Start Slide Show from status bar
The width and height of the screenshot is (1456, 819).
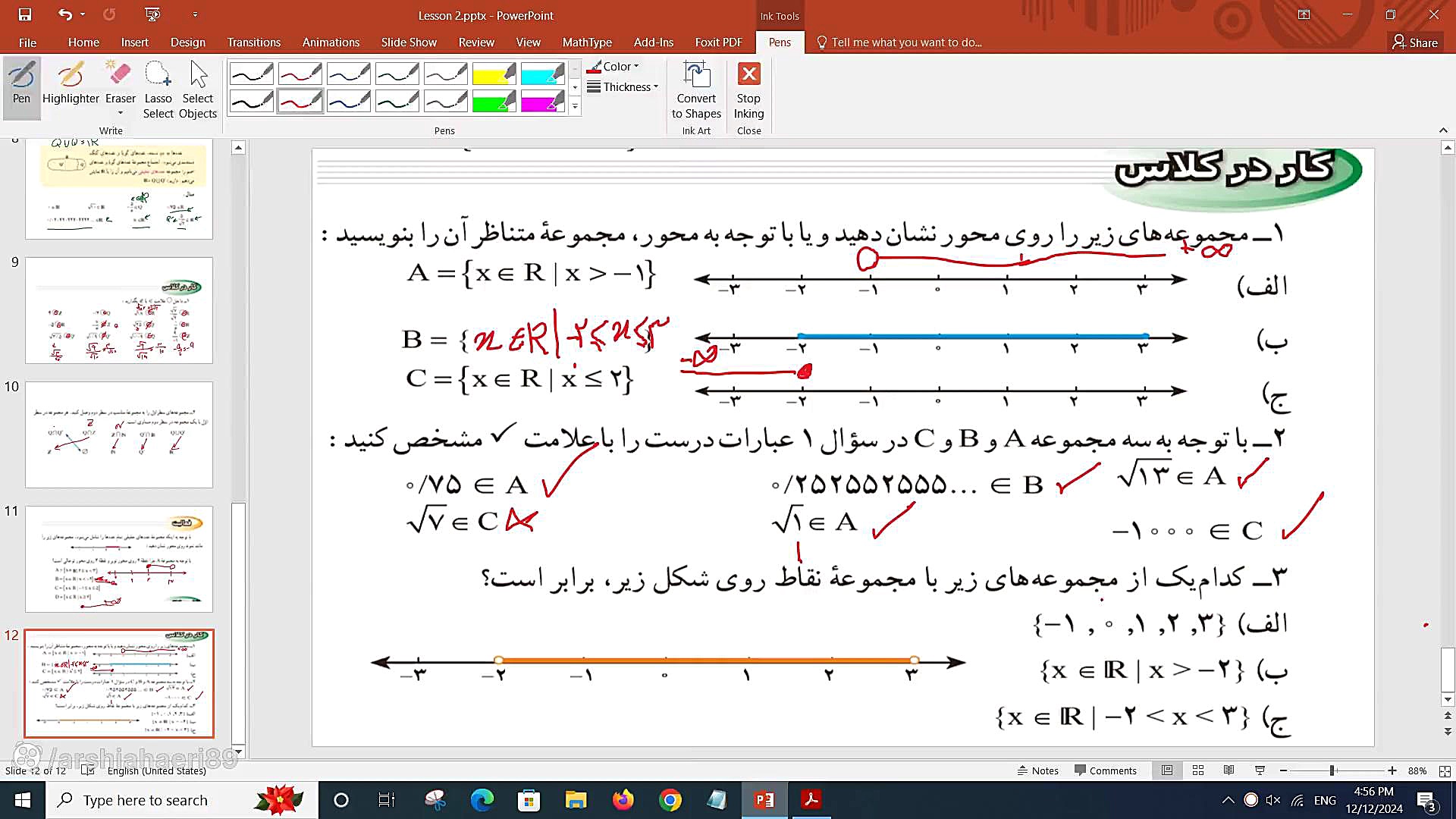click(1260, 770)
